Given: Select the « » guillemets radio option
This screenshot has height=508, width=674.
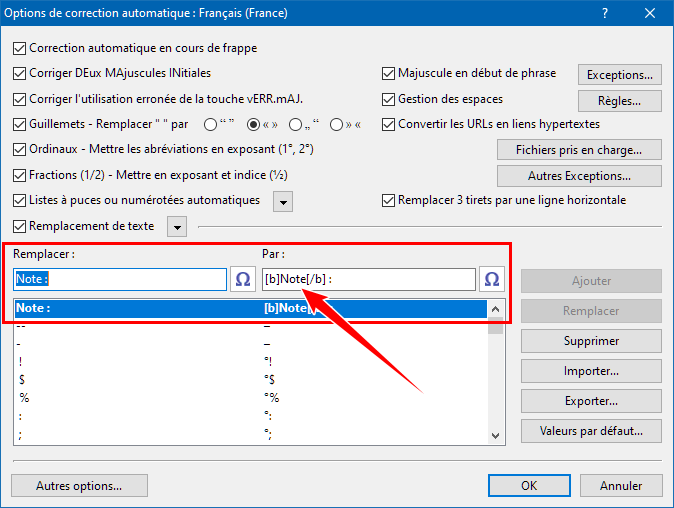Looking at the screenshot, I should (254, 125).
